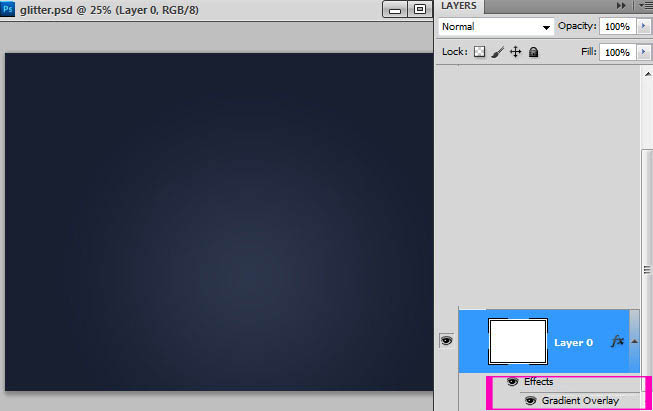Click the lock all padlock icon

(533, 52)
